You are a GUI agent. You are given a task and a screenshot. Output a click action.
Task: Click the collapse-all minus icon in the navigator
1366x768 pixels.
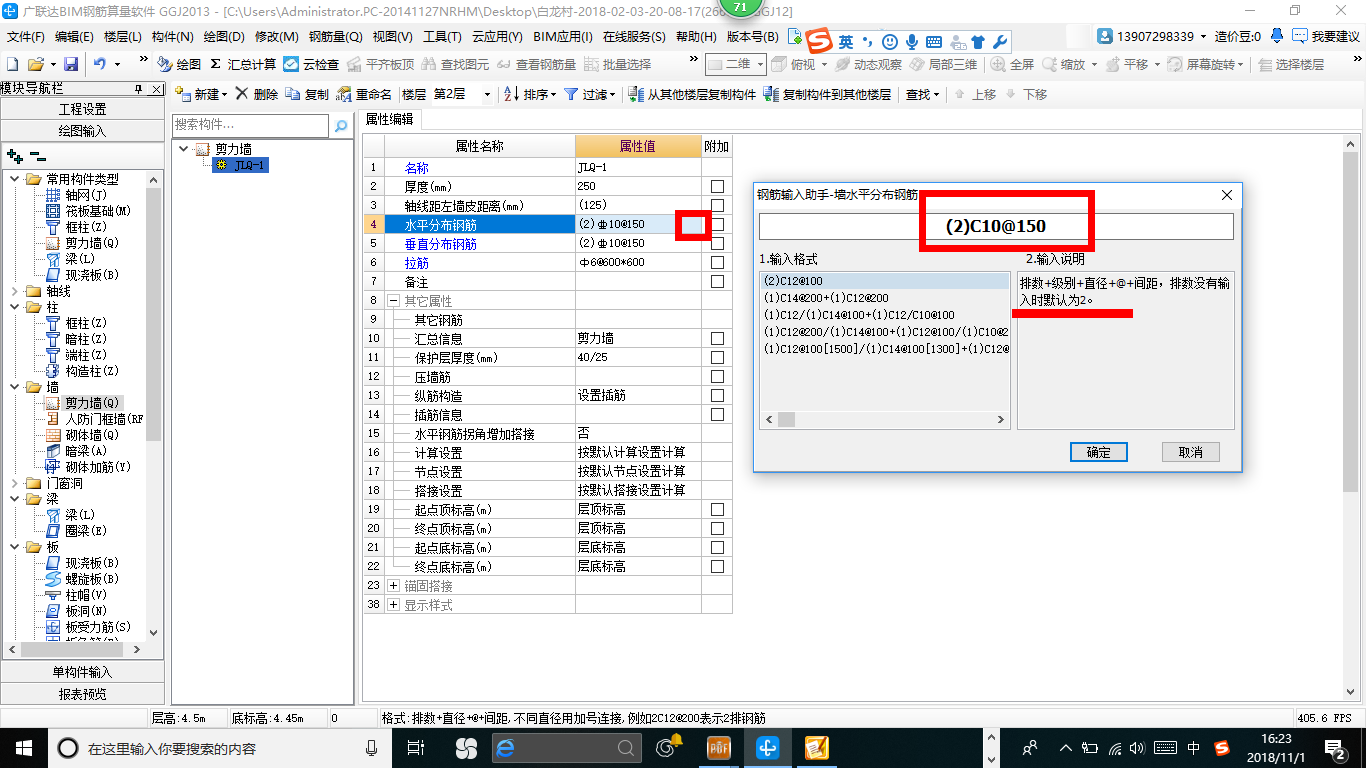pos(37,156)
